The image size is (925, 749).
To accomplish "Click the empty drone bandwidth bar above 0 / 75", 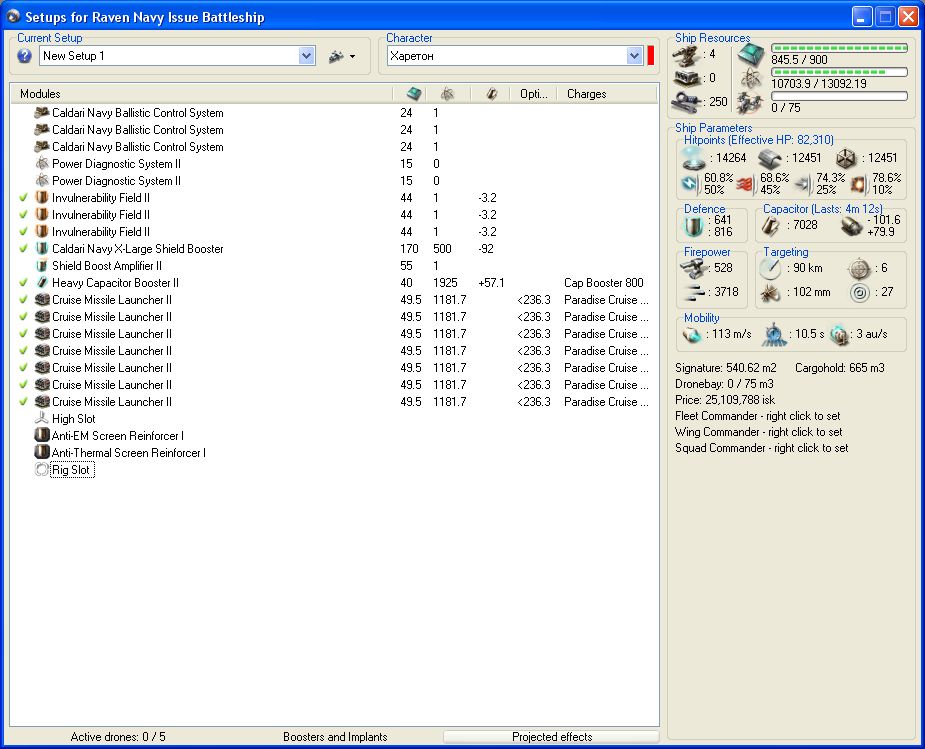I will [839, 96].
